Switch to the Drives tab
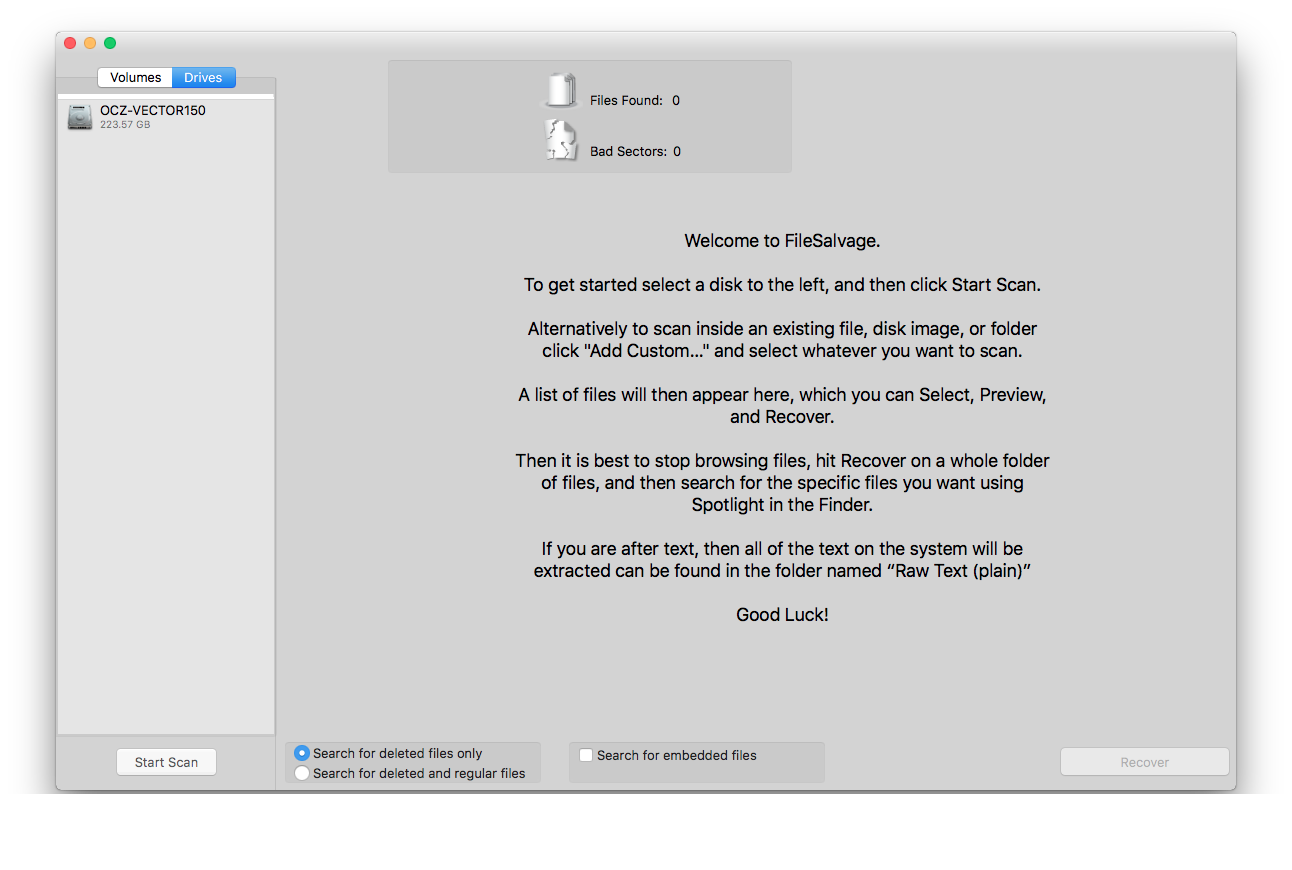The width and height of the screenshot is (1292, 870). (x=203, y=78)
